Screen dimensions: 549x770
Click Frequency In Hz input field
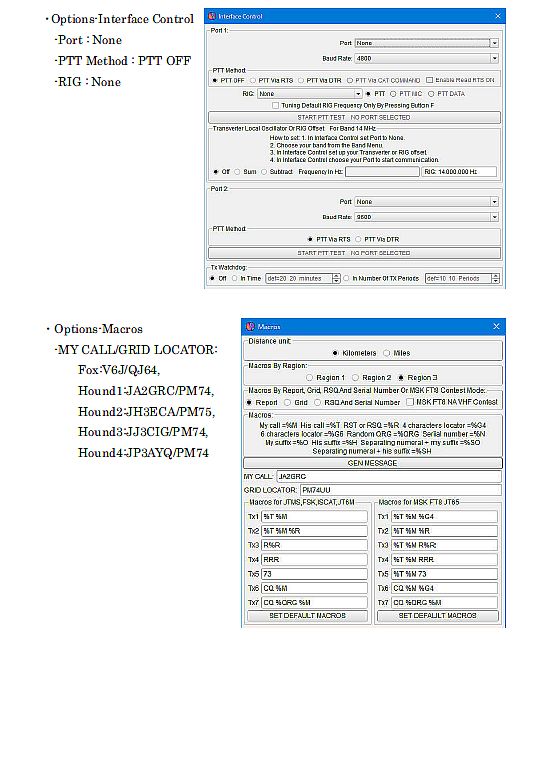point(383,172)
